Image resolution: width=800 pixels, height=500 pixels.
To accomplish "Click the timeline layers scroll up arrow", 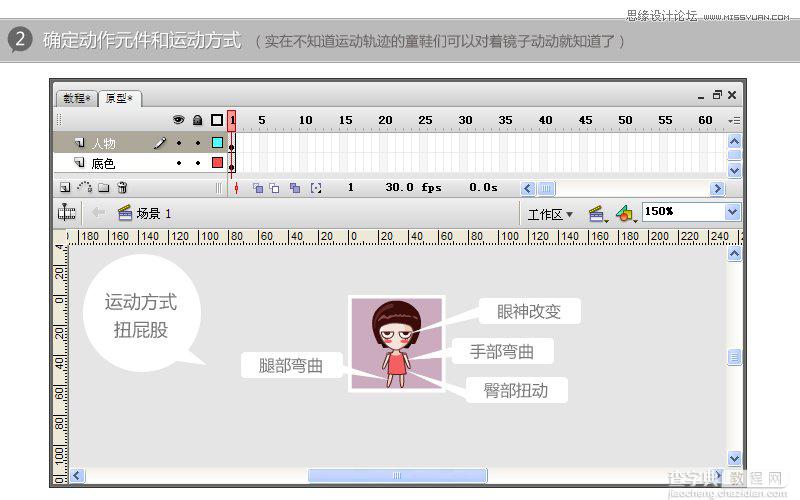I will coord(734,141).
